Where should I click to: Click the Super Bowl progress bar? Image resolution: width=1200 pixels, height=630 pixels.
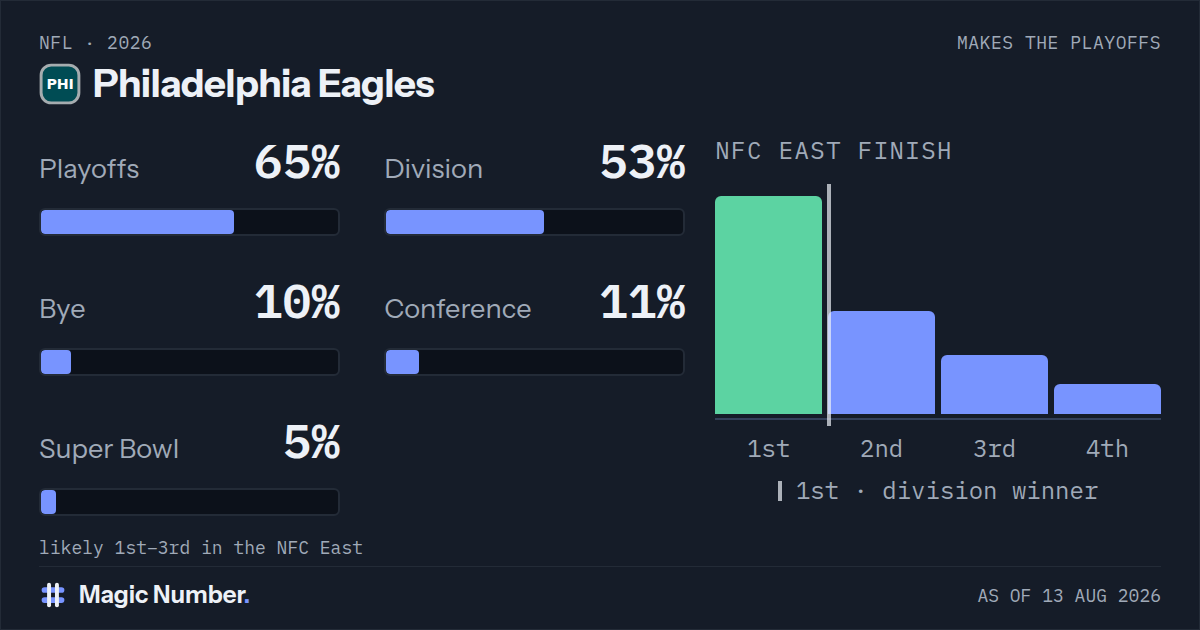tap(189, 502)
